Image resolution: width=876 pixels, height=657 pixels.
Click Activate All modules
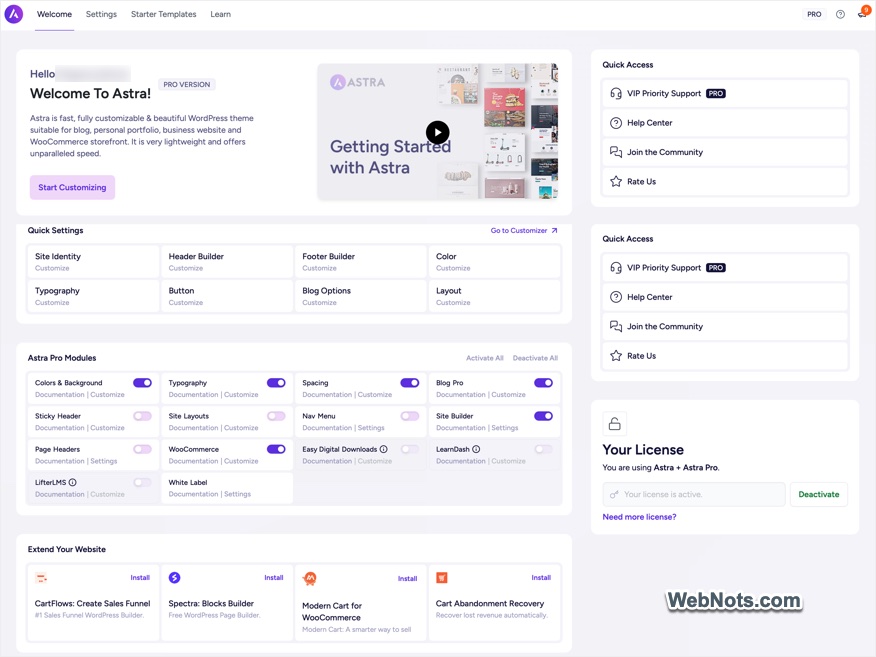coord(484,358)
